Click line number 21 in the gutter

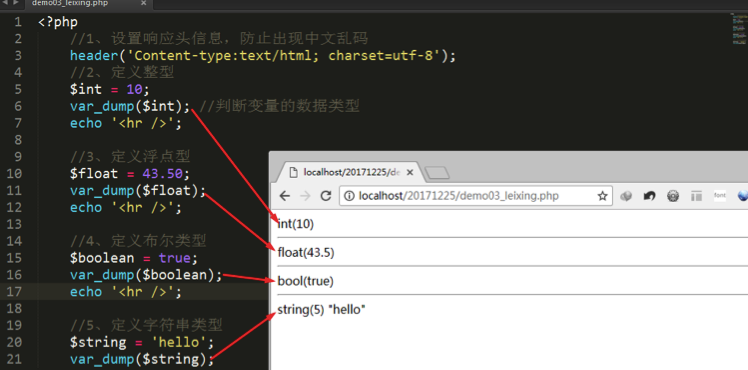[14, 359]
